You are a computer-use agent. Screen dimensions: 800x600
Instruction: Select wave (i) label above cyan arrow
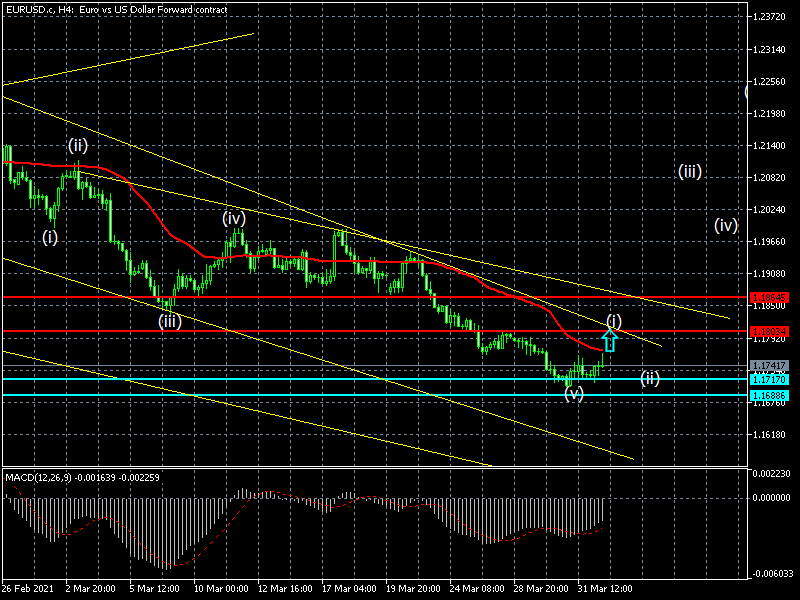point(613,321)
